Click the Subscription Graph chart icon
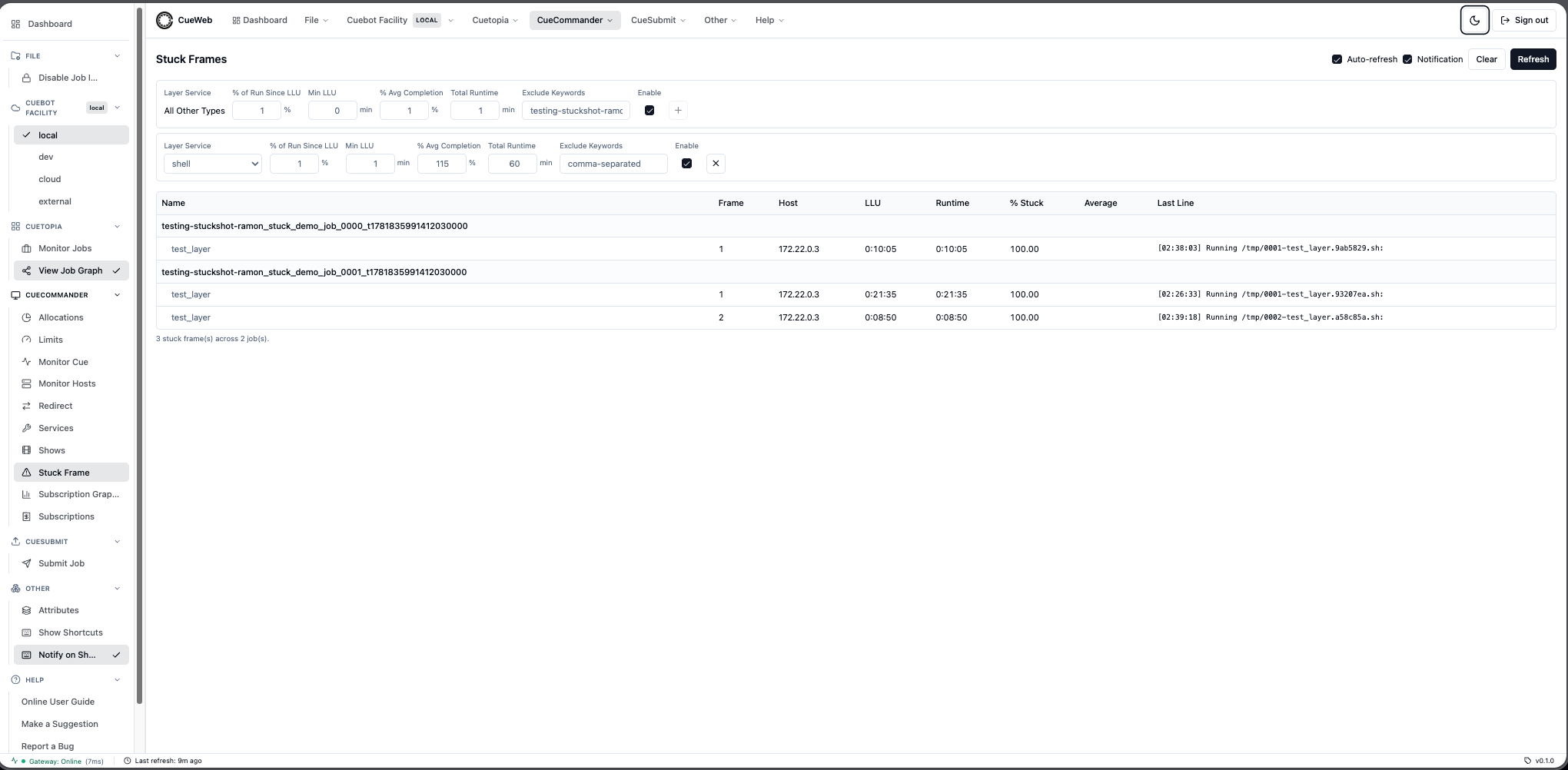Viewport: 1568px width, 770px height. click(27, 494)
